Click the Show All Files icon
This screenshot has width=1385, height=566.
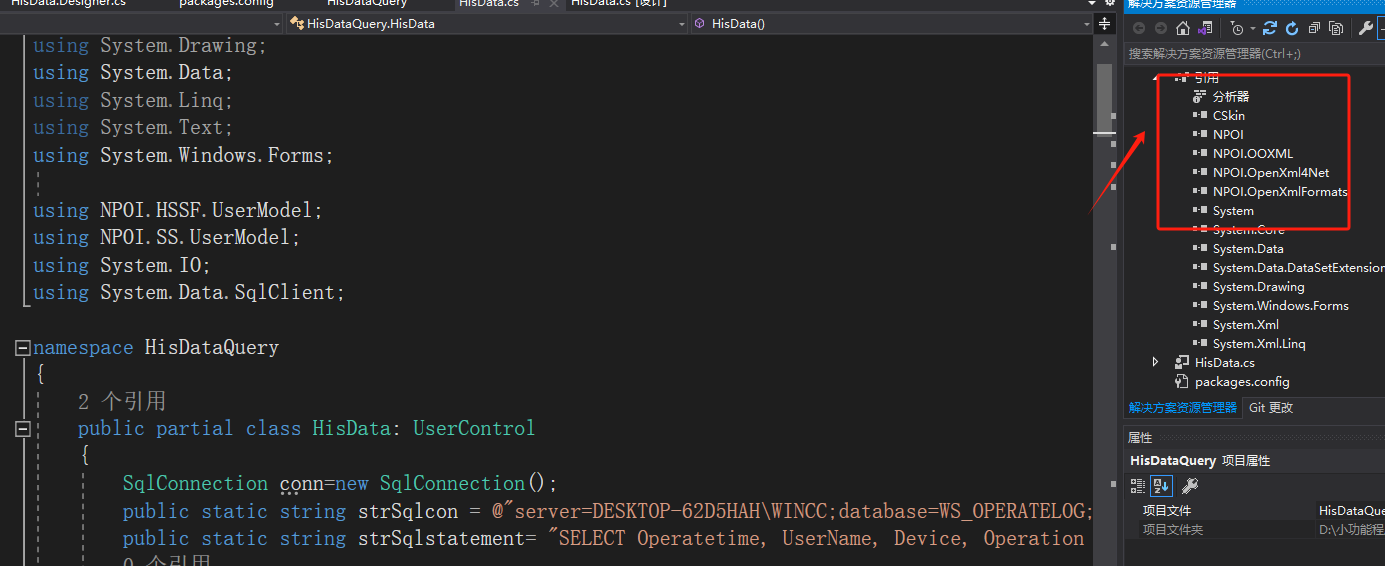[x=1334, y=29]
